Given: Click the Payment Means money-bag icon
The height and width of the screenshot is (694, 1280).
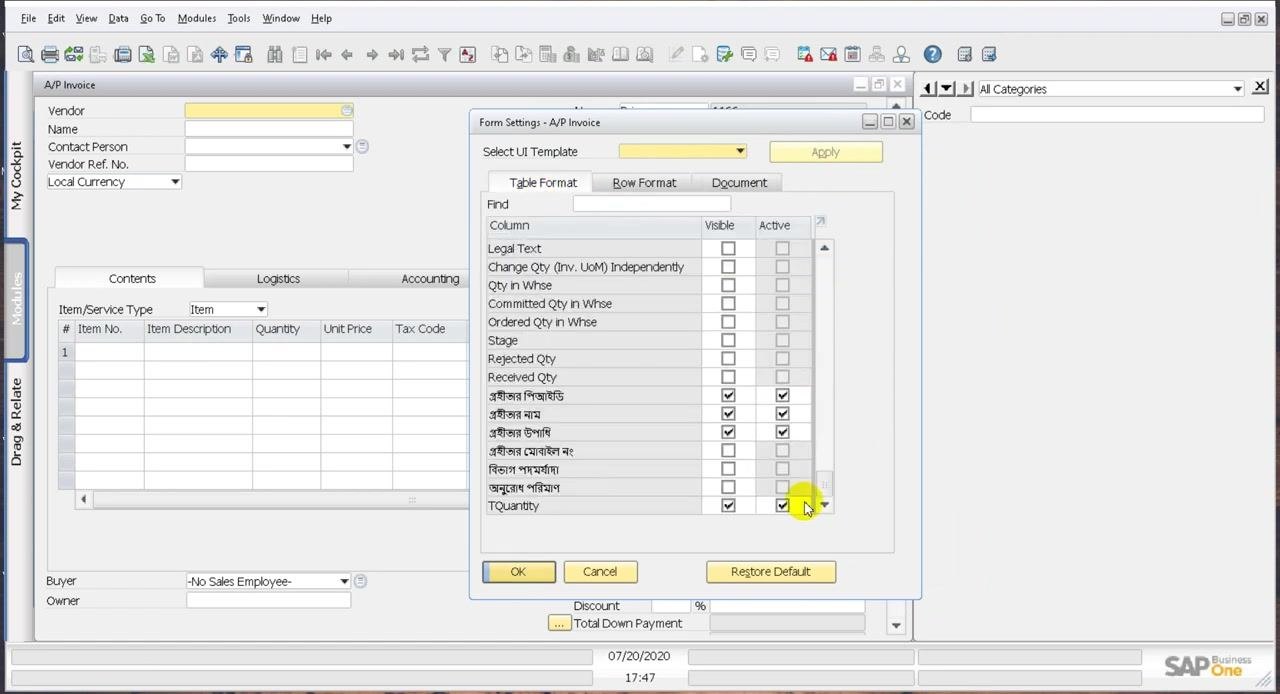Looking at the screenshot, I should click(x=571, y=54).
